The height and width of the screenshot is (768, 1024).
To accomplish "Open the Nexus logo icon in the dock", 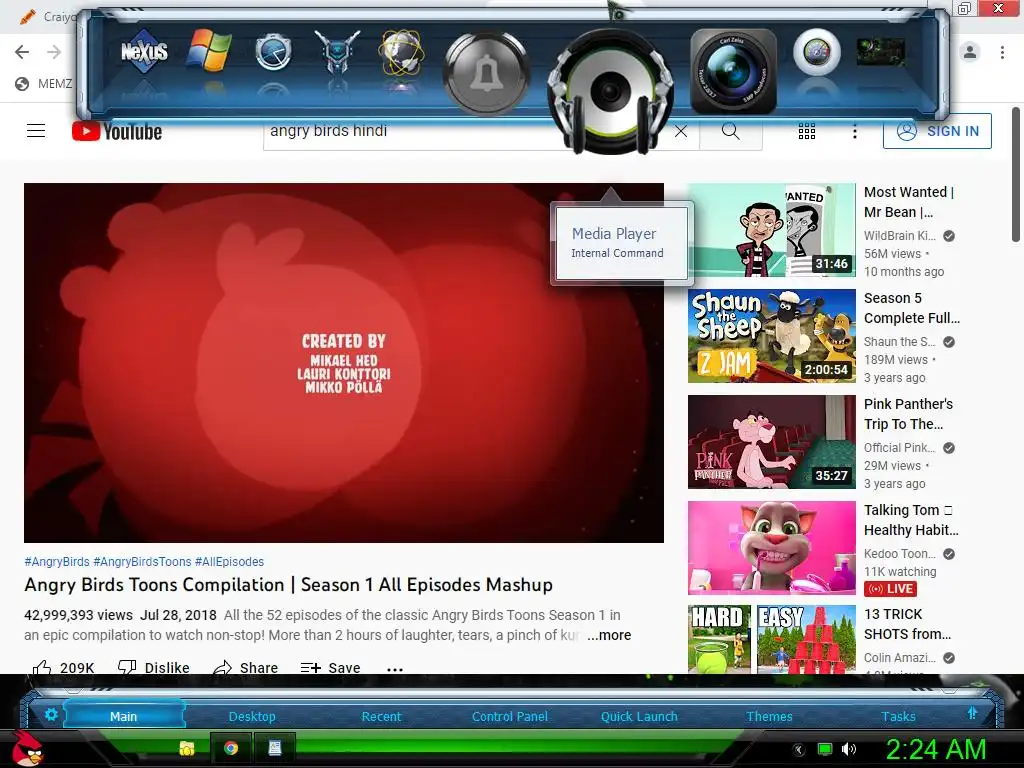I will (144, 51).
